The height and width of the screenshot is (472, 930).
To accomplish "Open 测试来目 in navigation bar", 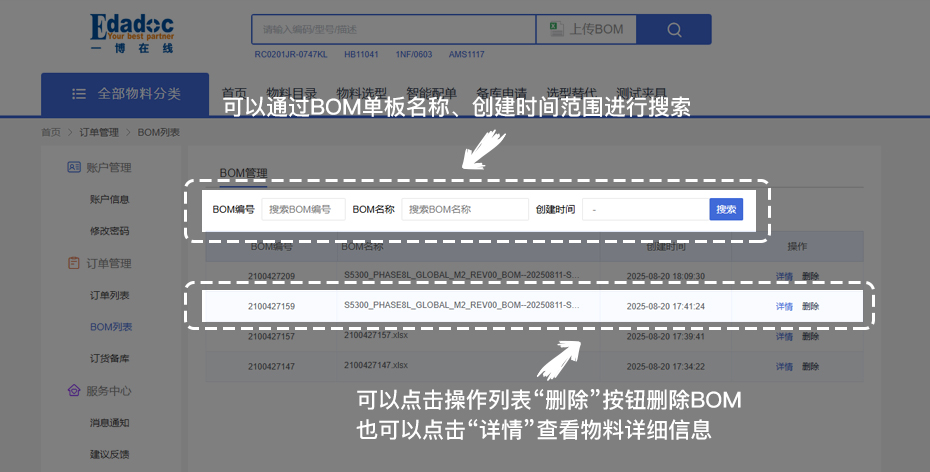I will coord(641,93).
